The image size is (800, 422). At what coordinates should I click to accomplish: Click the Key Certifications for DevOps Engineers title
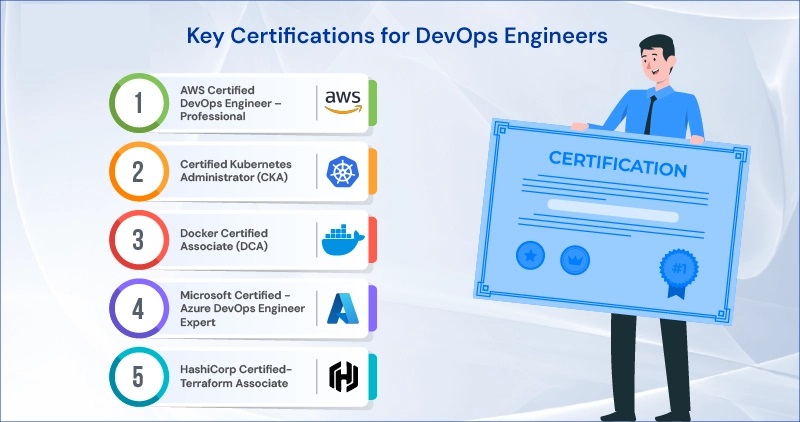click(x=399, y=37)
